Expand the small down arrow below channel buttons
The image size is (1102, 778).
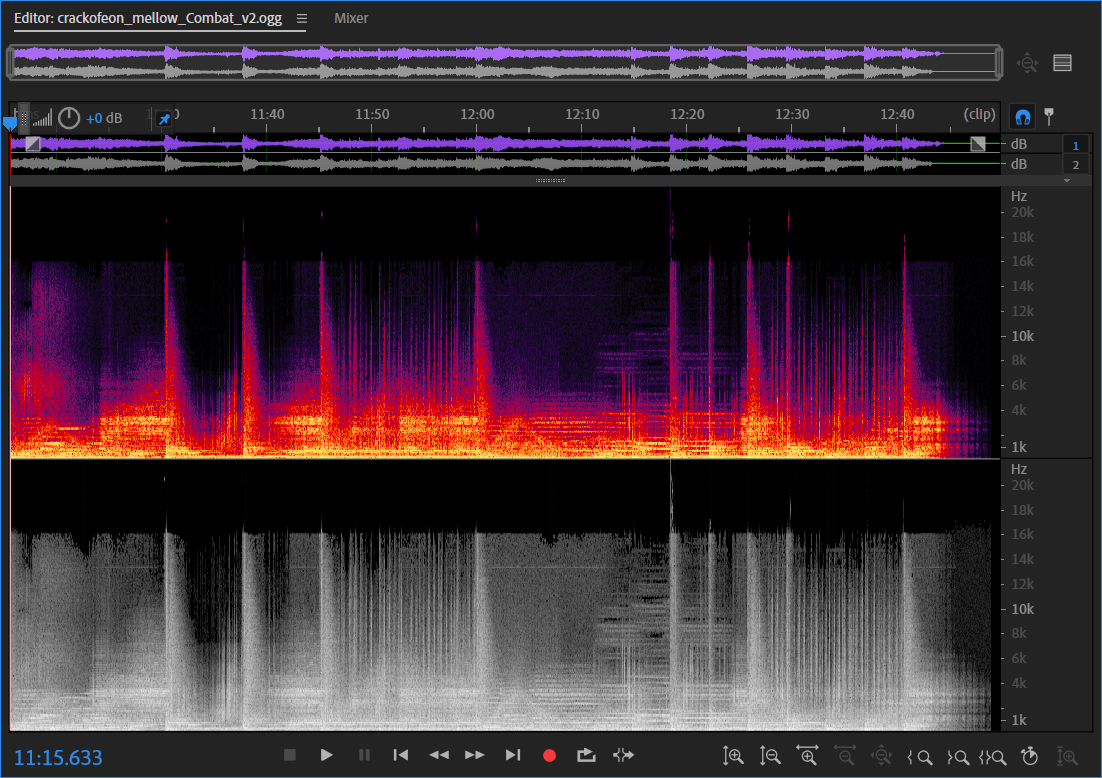[x=1067, y=181]
